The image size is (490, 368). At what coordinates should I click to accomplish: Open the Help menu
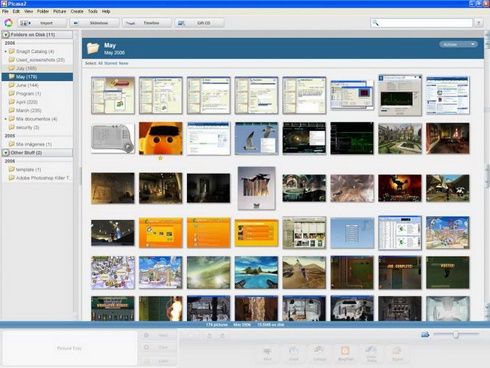(x=106, y=11)
